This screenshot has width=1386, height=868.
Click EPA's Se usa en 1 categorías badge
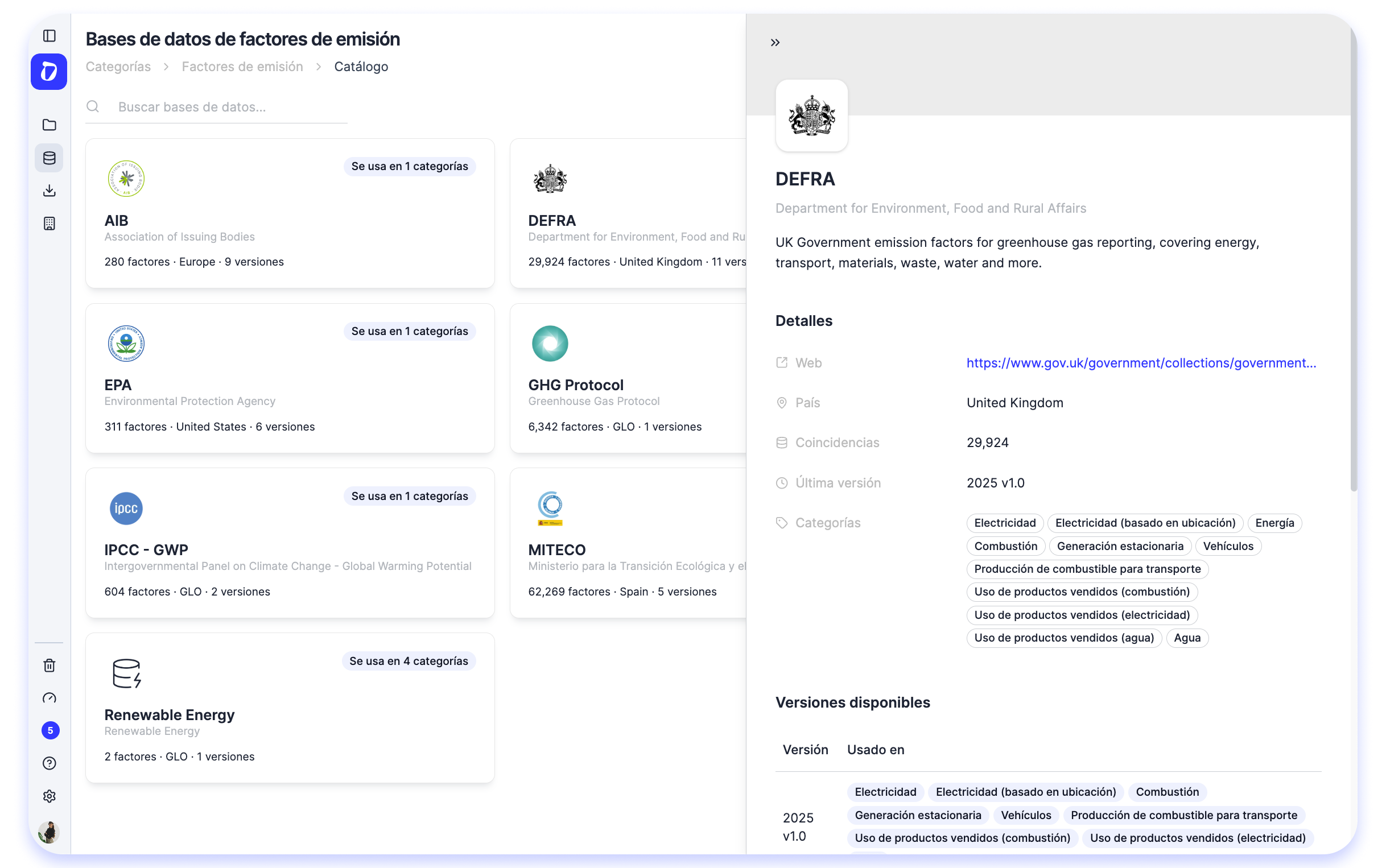[409, 331]
